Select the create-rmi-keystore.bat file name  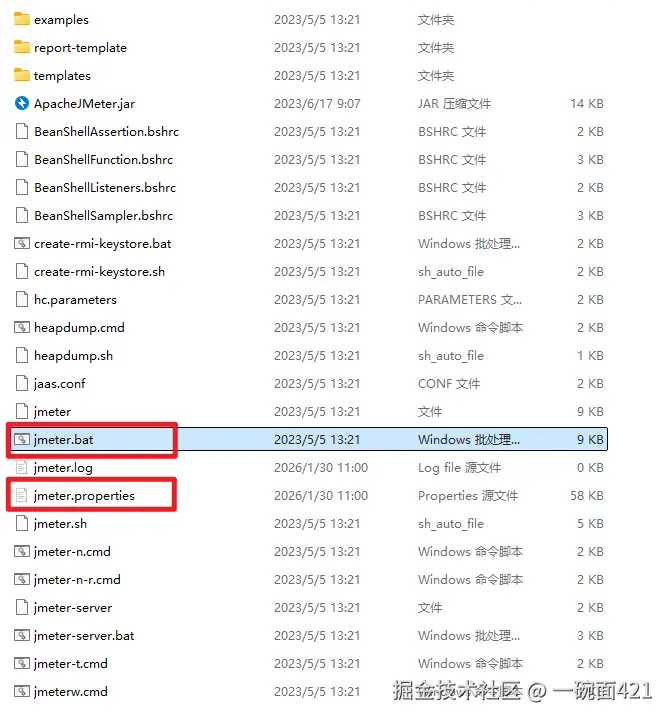click(x=103, y=244)
